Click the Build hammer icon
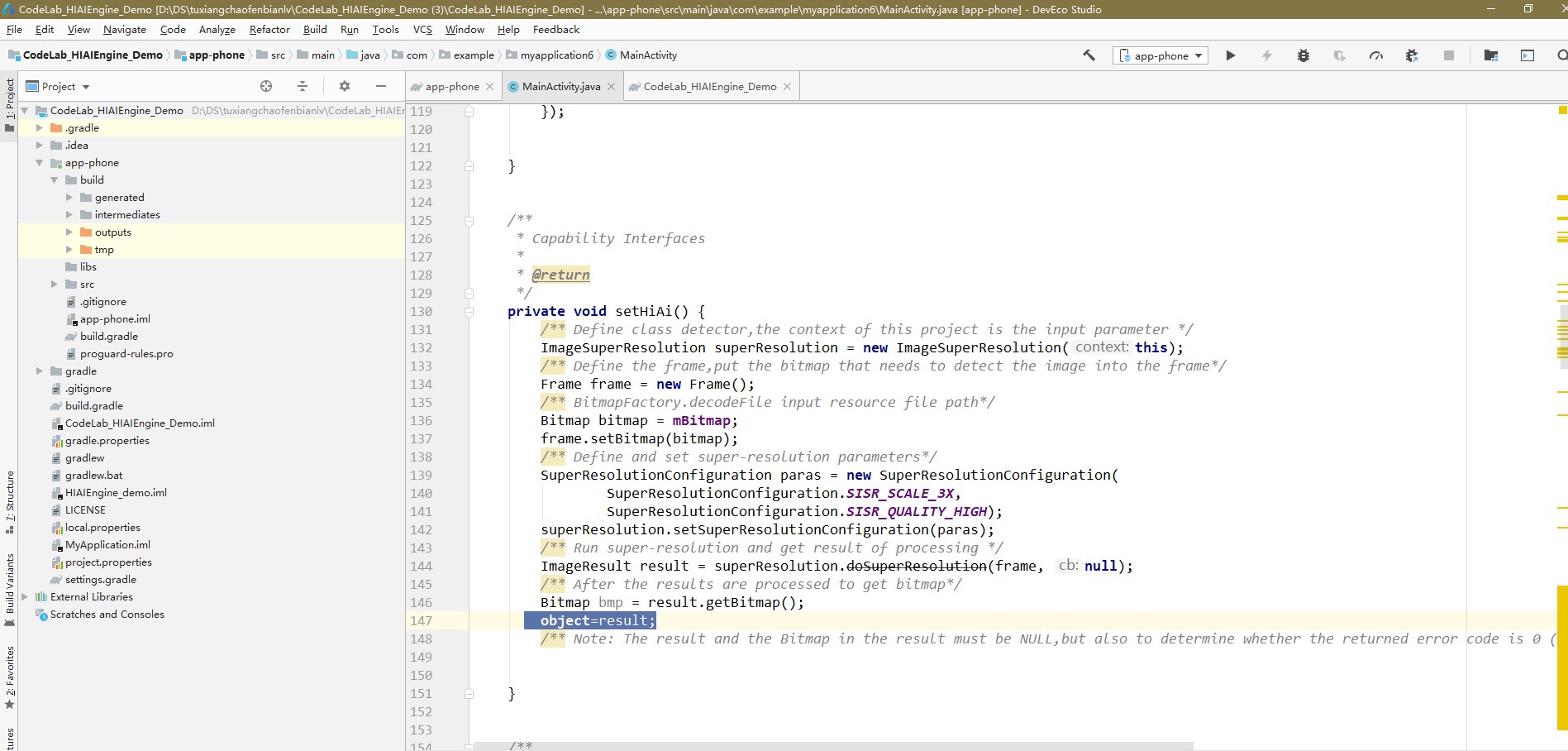This screenshot has width=1568, height=751. pos(1089,55)
